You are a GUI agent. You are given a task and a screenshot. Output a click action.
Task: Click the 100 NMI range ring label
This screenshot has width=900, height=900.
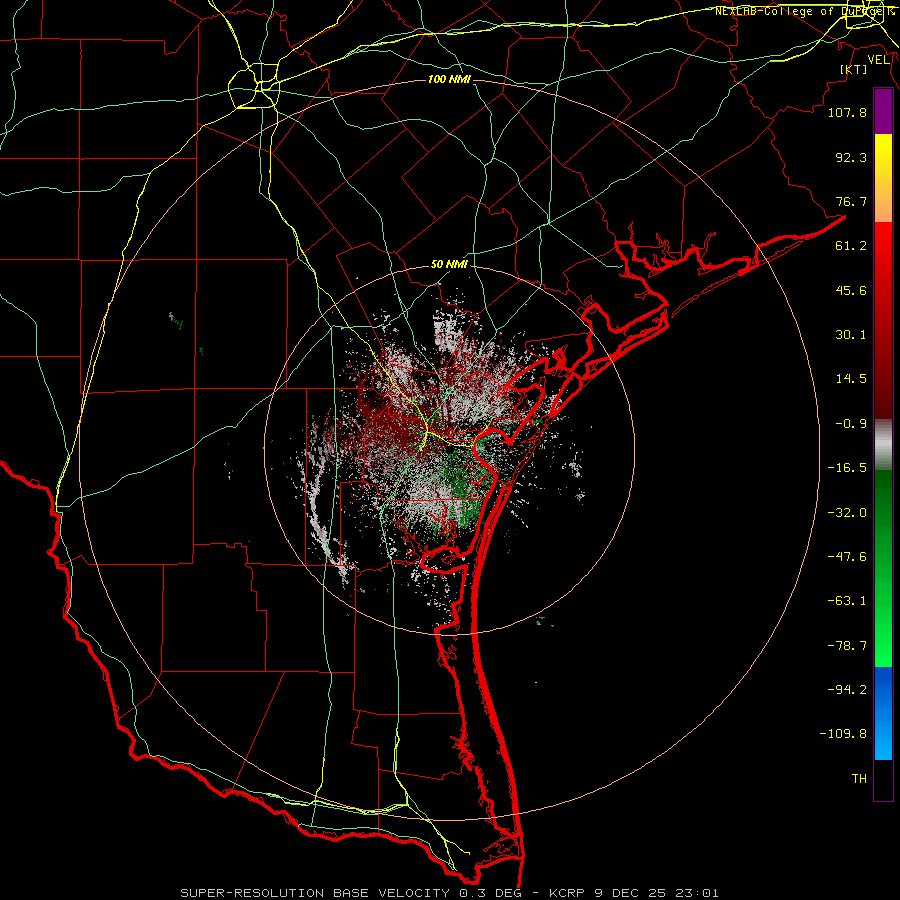click(x=449, y=79)
